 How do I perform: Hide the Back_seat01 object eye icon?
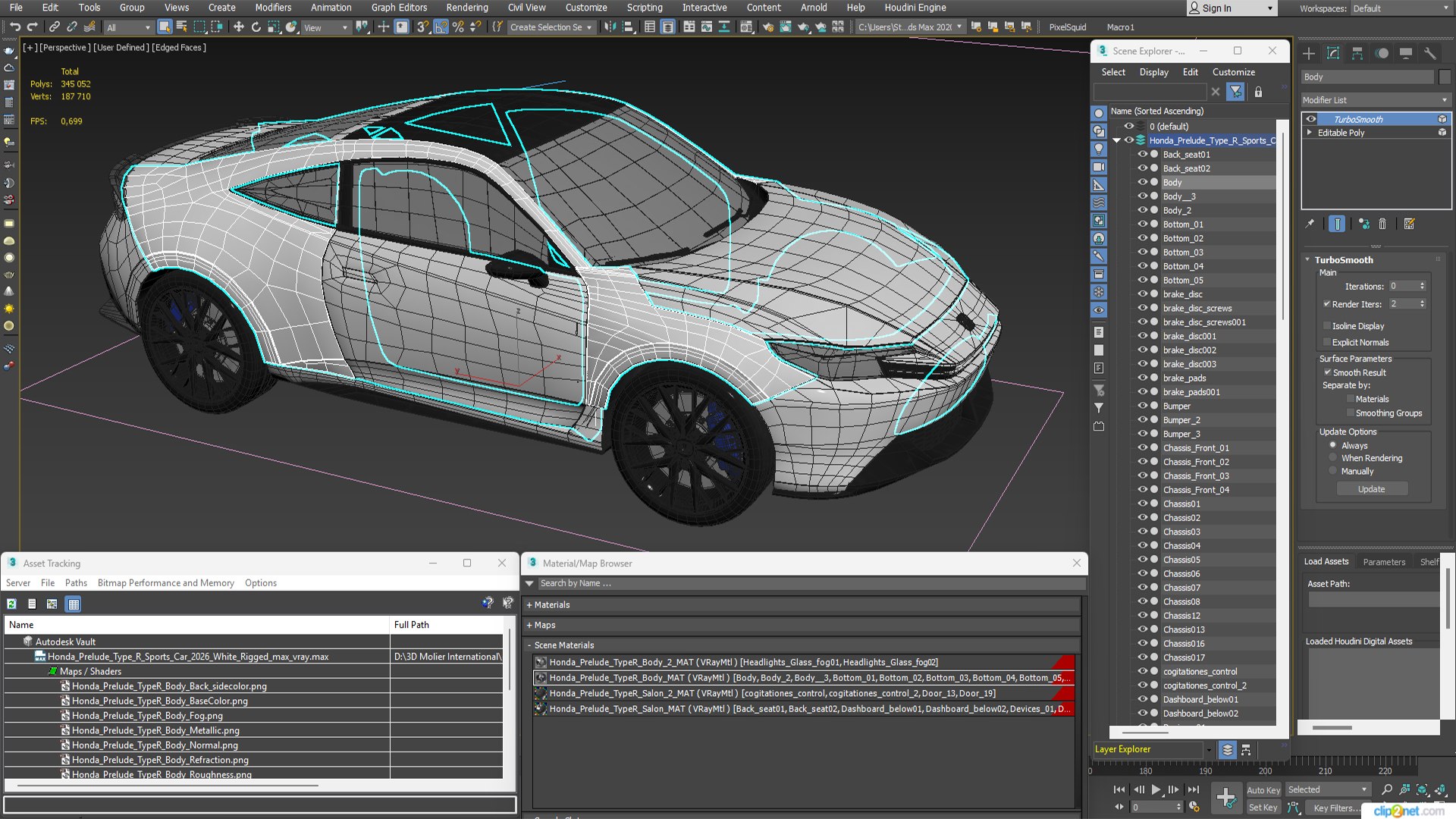point(1142,154)
